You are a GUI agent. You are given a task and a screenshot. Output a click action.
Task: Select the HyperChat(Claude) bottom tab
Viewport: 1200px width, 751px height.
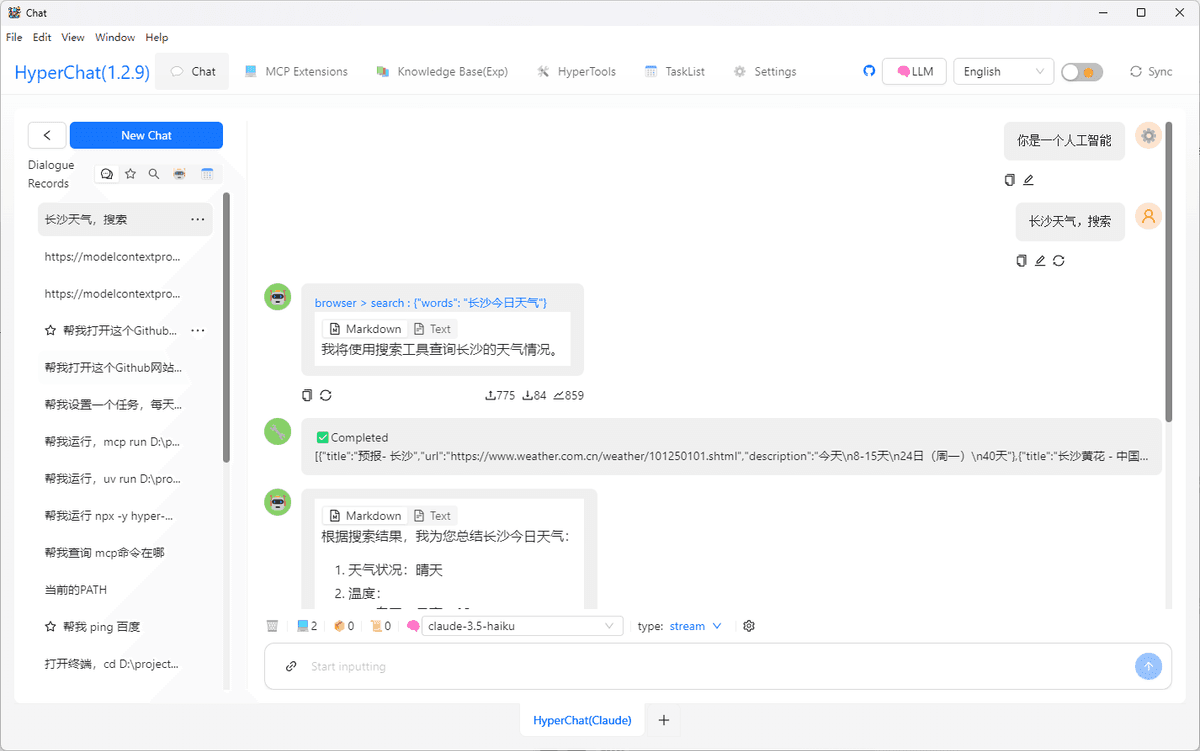pos(582,720)
